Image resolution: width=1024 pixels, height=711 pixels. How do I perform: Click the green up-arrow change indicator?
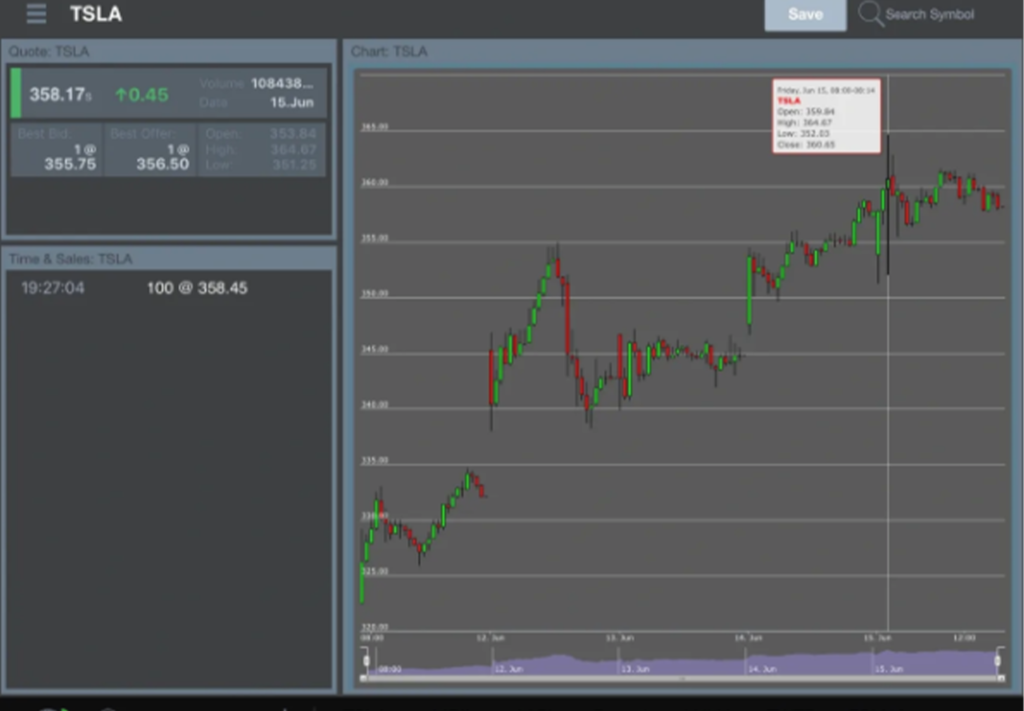[x=142, y=95]
